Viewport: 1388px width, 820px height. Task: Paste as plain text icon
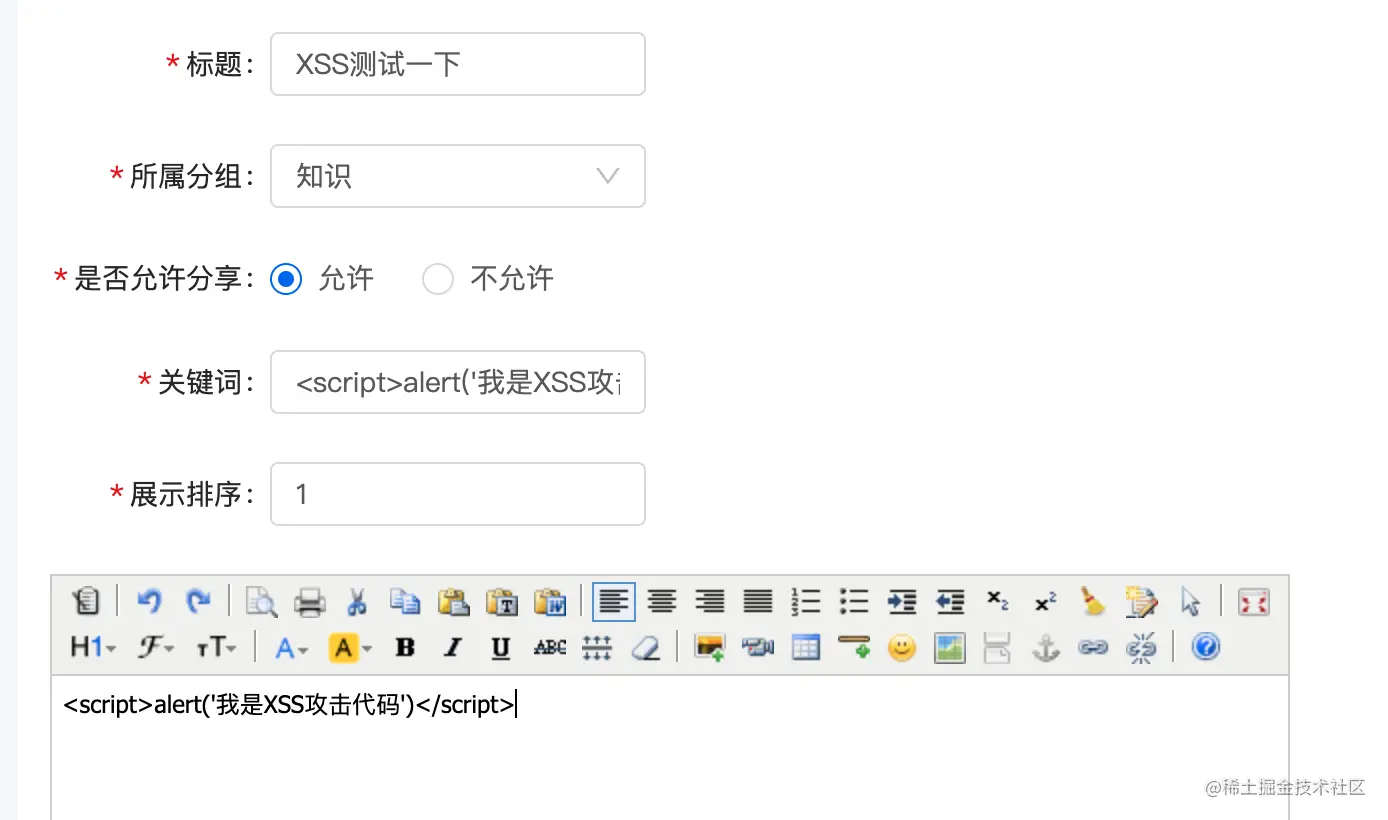tap(502, 601)
